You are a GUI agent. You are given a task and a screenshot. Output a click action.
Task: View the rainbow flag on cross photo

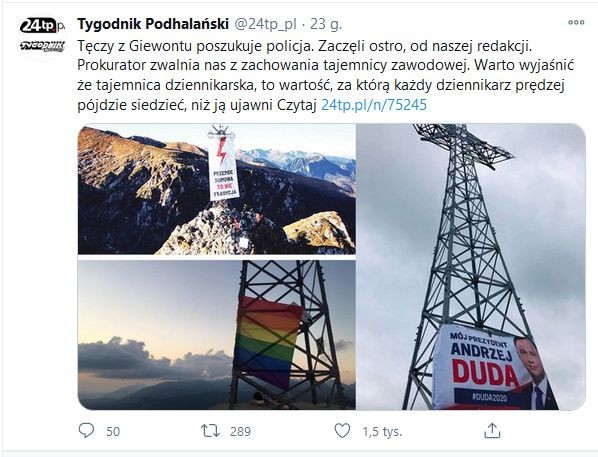tap(217, 335)
